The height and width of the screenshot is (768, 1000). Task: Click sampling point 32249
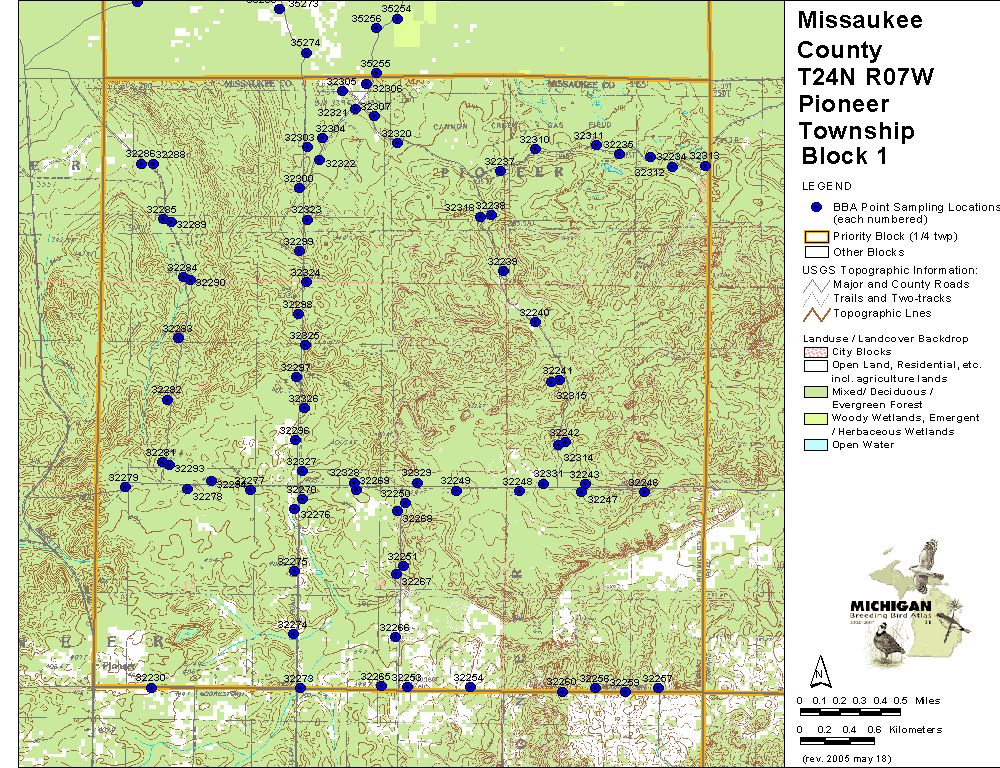point(455,490)
